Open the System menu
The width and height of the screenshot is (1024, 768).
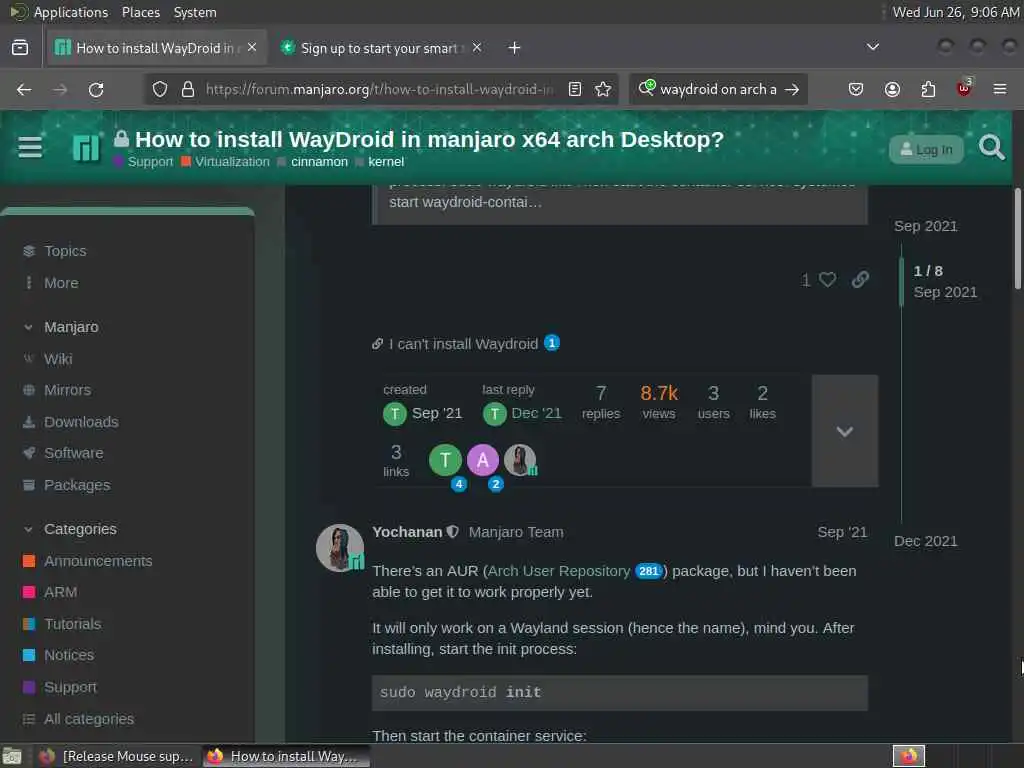[195, 12]
